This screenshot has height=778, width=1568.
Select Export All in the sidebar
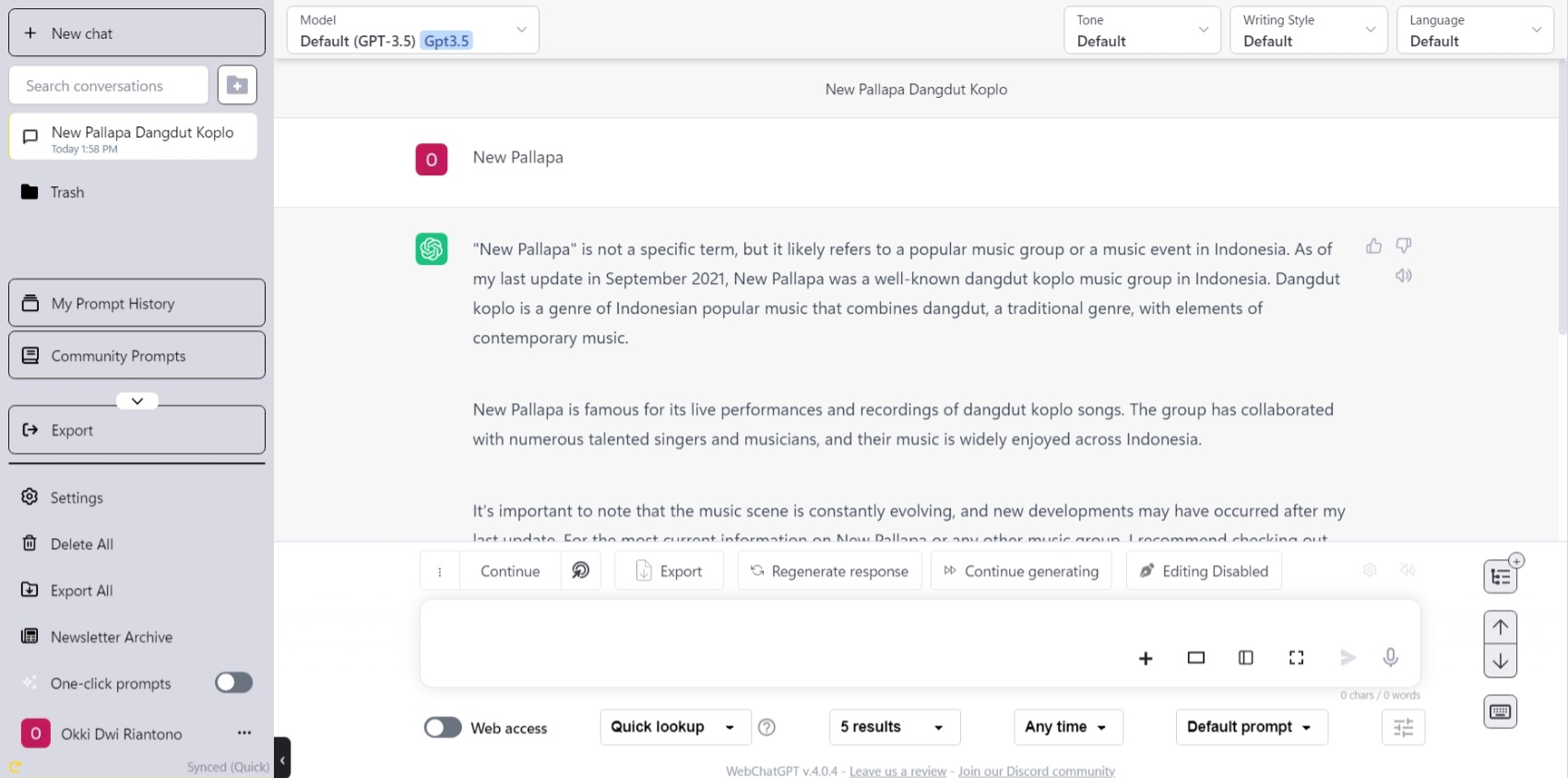pyautogui.click(x=137, y=591)
